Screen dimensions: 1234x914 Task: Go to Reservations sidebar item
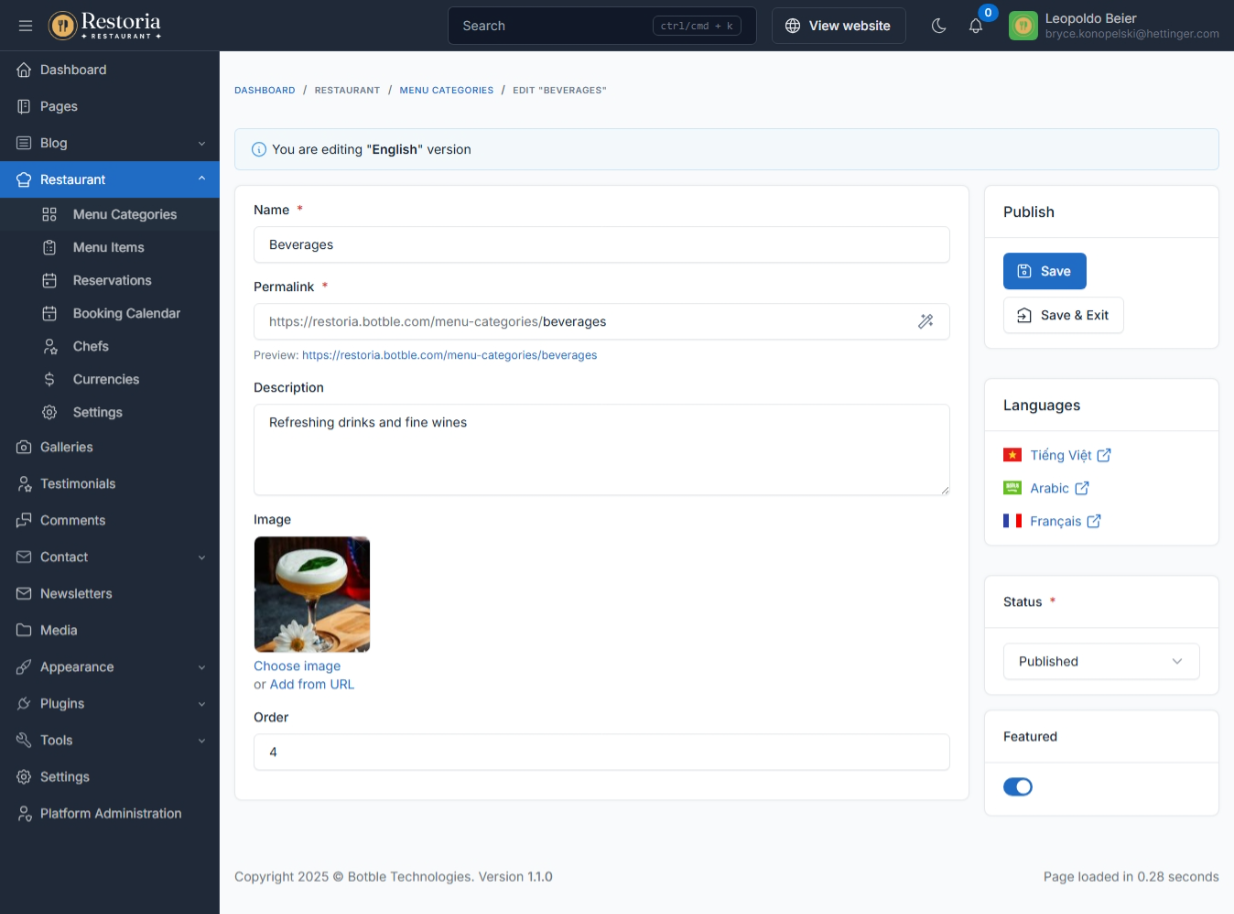112,280
